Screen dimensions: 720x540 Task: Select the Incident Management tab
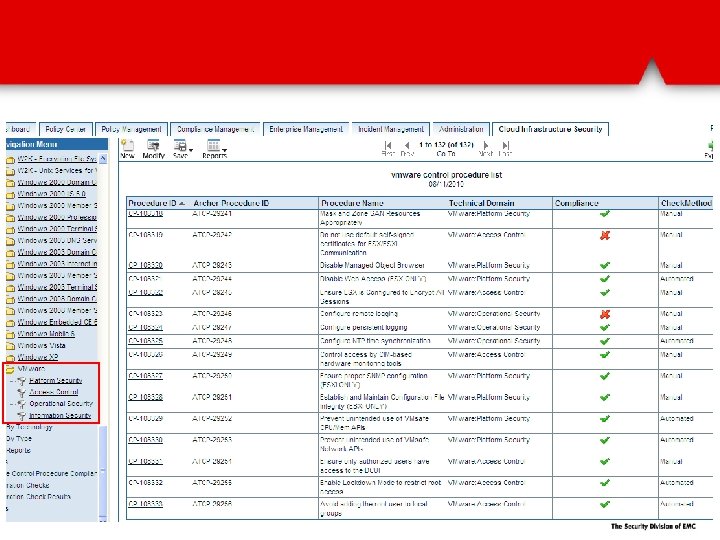point(391,129)
